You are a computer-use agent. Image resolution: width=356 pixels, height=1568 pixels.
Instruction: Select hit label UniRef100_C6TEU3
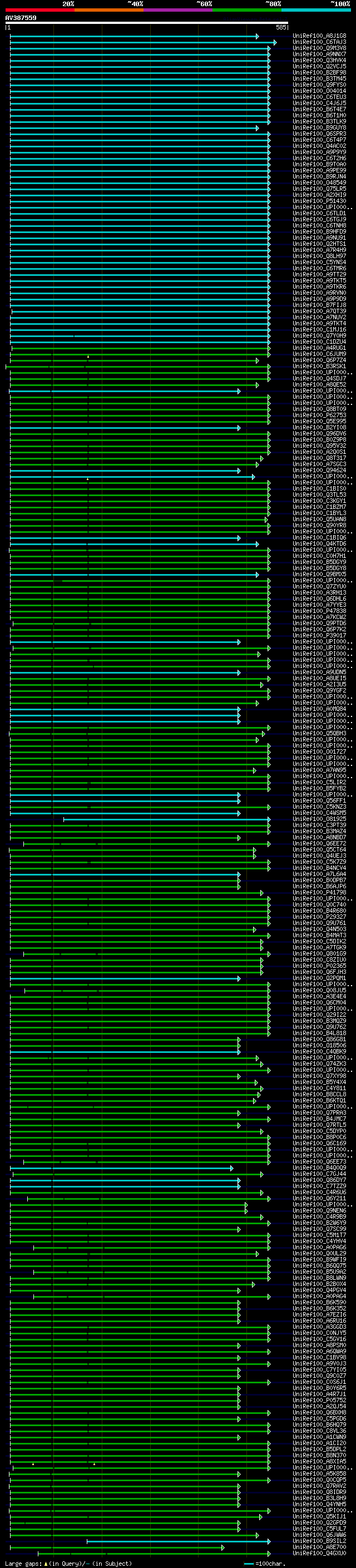(x=319, y=97)
